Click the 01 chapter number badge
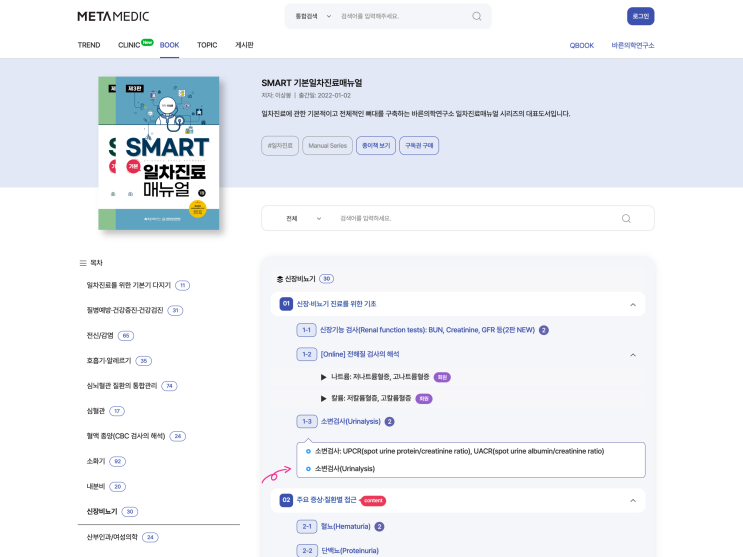Image resolution: width=743 pixels, height=557 pixels. [x=286, y=304]
